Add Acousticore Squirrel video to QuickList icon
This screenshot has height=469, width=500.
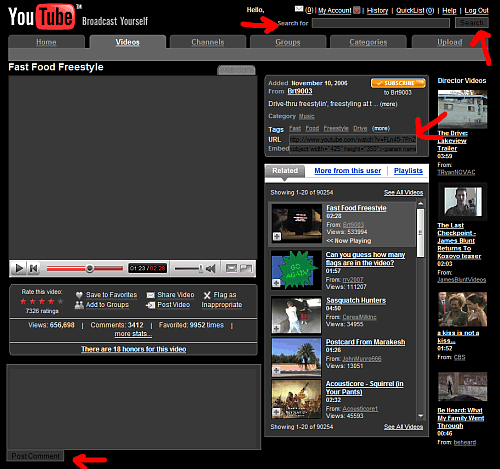tap(276, 412)
